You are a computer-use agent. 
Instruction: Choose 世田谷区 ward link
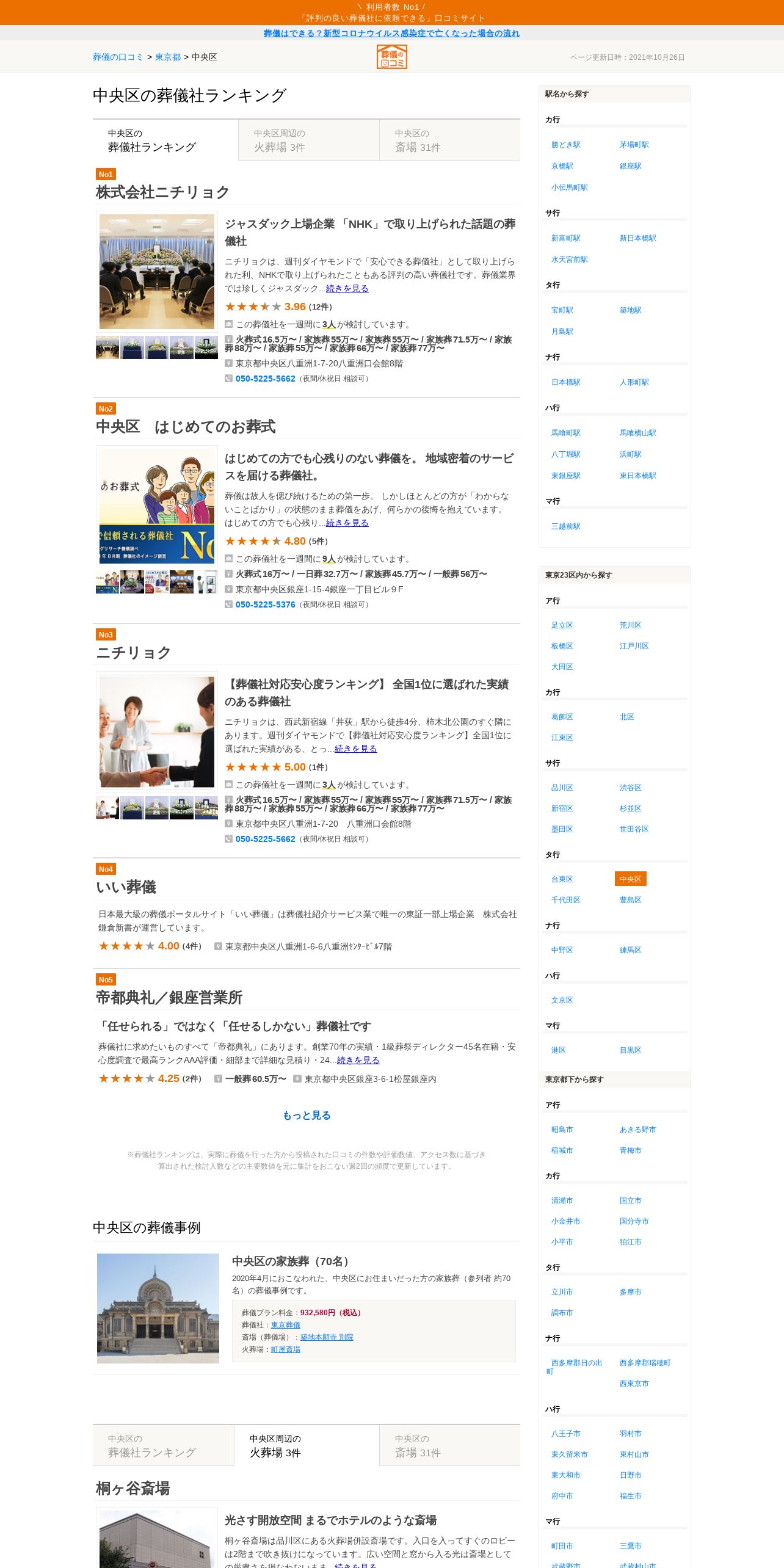click(634, 829)
